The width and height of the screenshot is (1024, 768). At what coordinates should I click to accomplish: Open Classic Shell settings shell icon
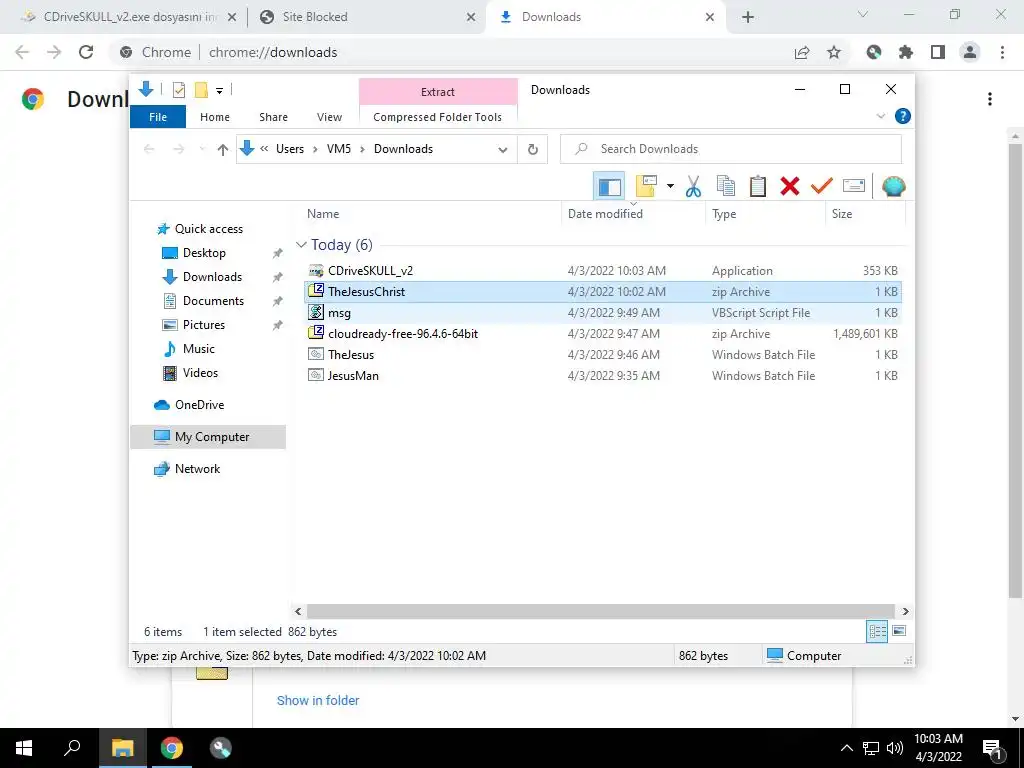[x=893, y=187]
